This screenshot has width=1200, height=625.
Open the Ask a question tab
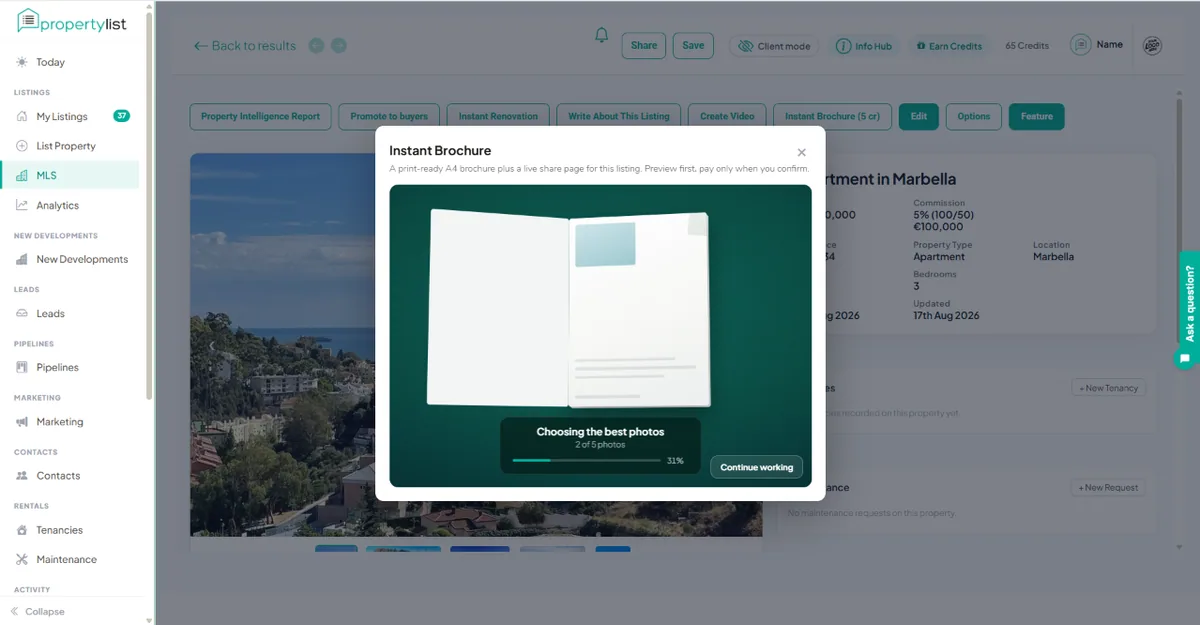1189,303
